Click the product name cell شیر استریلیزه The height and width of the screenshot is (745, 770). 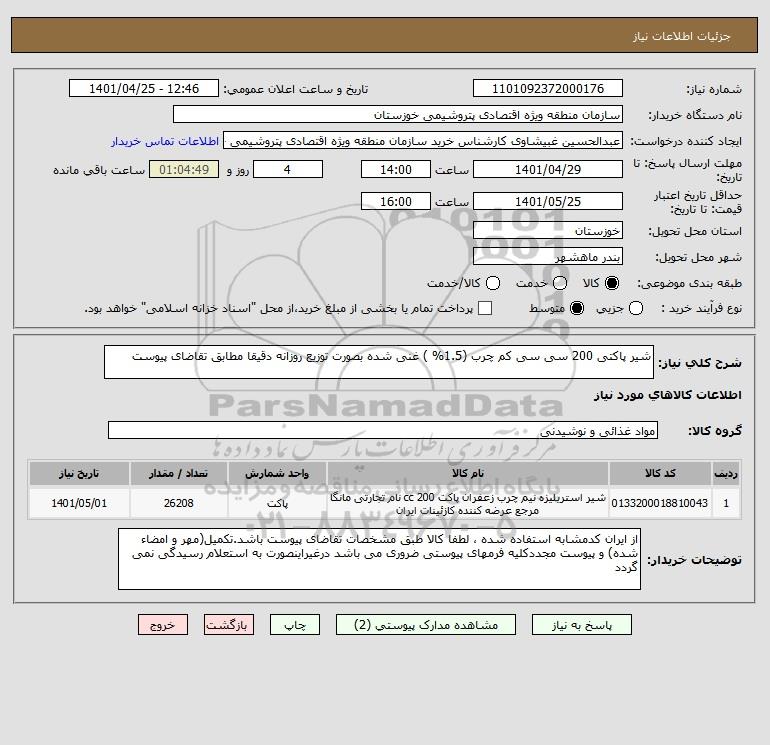468,503
